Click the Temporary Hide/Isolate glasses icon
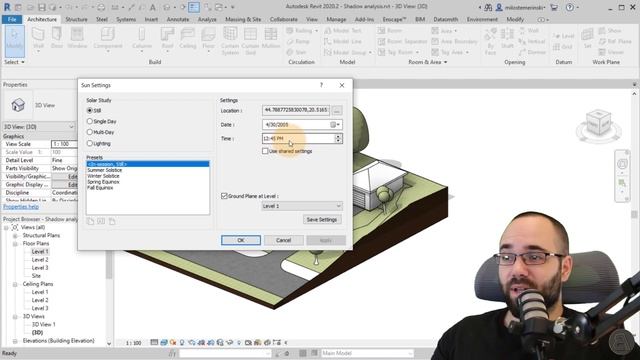The image size is (640, 360). (x=229, y=342)
